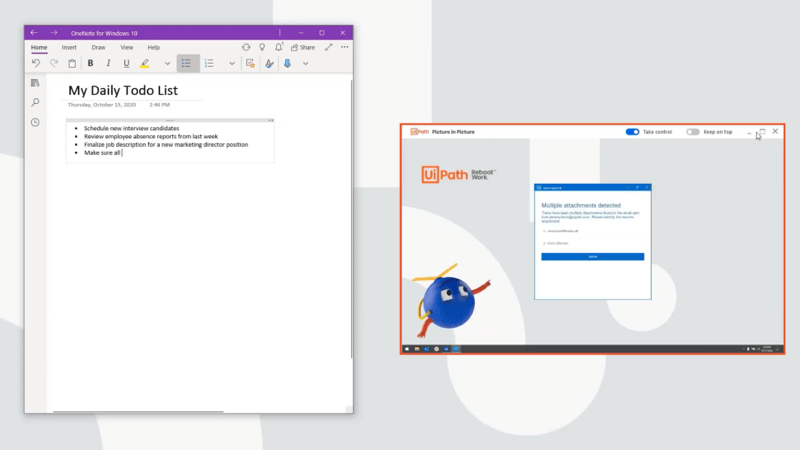The height and width of the screenshot is (450, 800).
Task: Toggle the Keep on top switch
Action: 692,132
